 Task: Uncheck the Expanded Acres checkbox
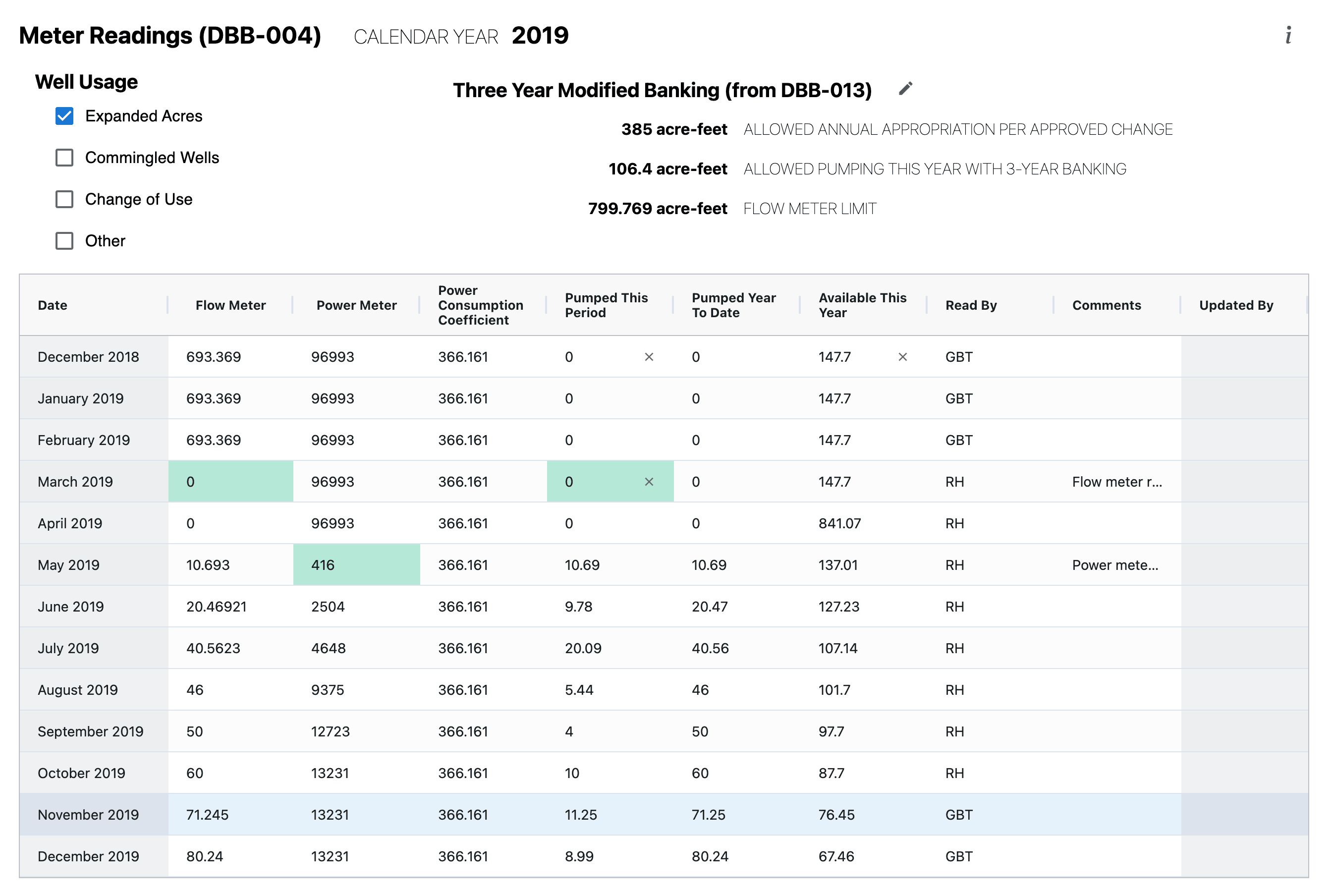point(64,116)
